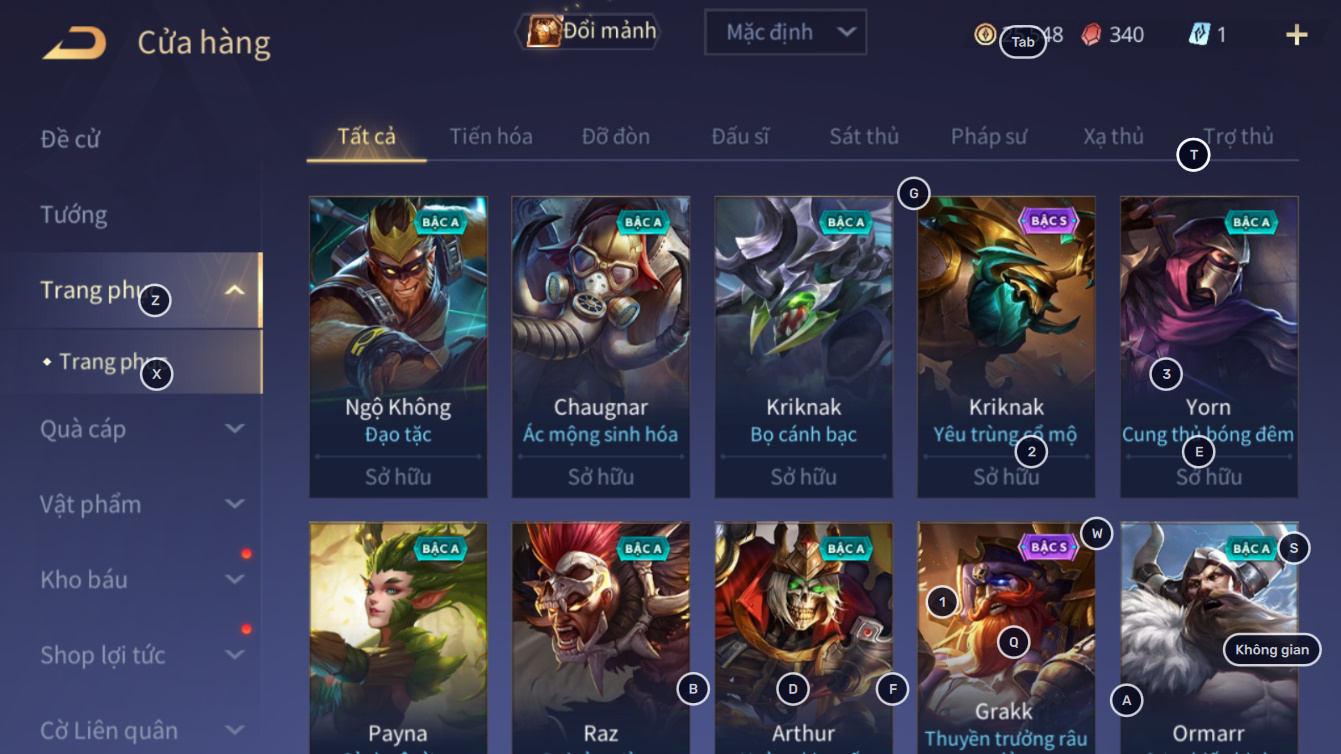Click the gold coin currency icon
The image size is (1341, 754).
pyautogui.click(x=985, y=34)
